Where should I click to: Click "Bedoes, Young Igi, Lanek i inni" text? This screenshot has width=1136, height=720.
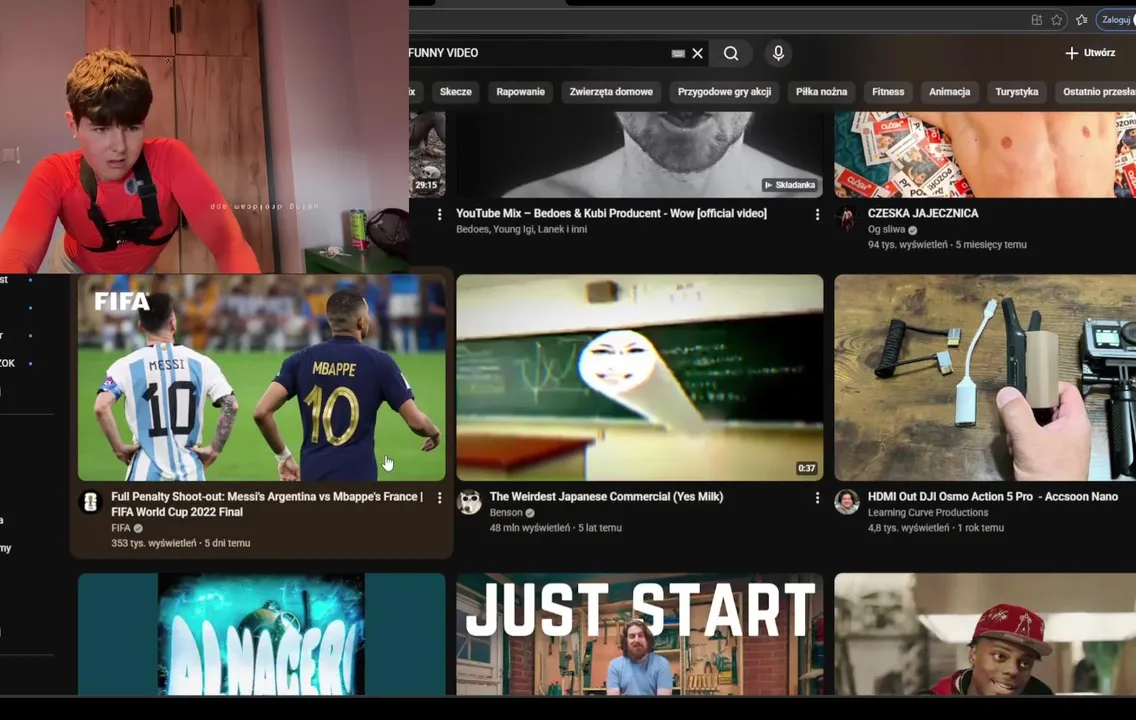point(521,229)
